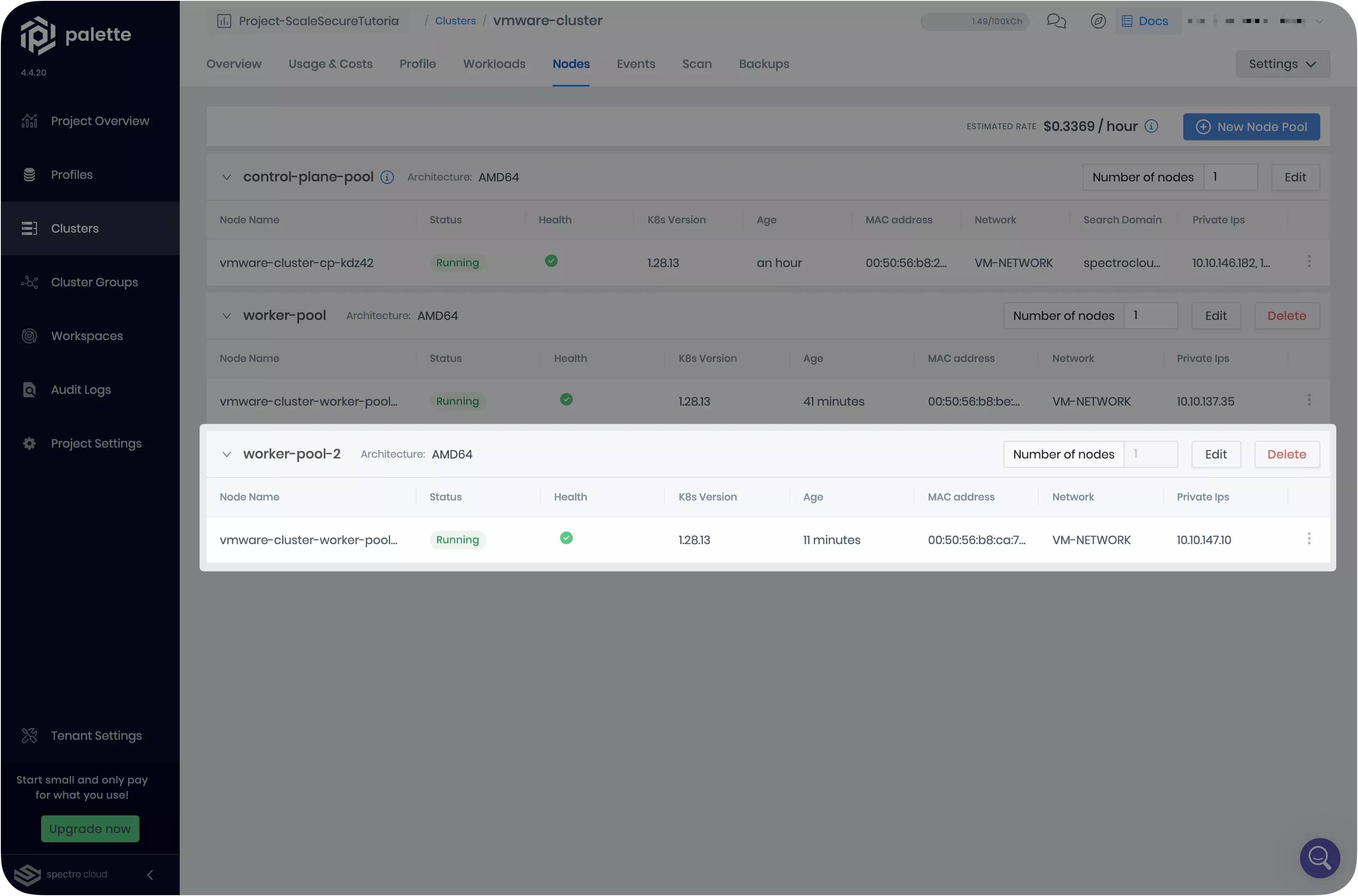Click the info icon next to control-plane-pool
This screenshot has height=896, width=1358.
(387, 177)
